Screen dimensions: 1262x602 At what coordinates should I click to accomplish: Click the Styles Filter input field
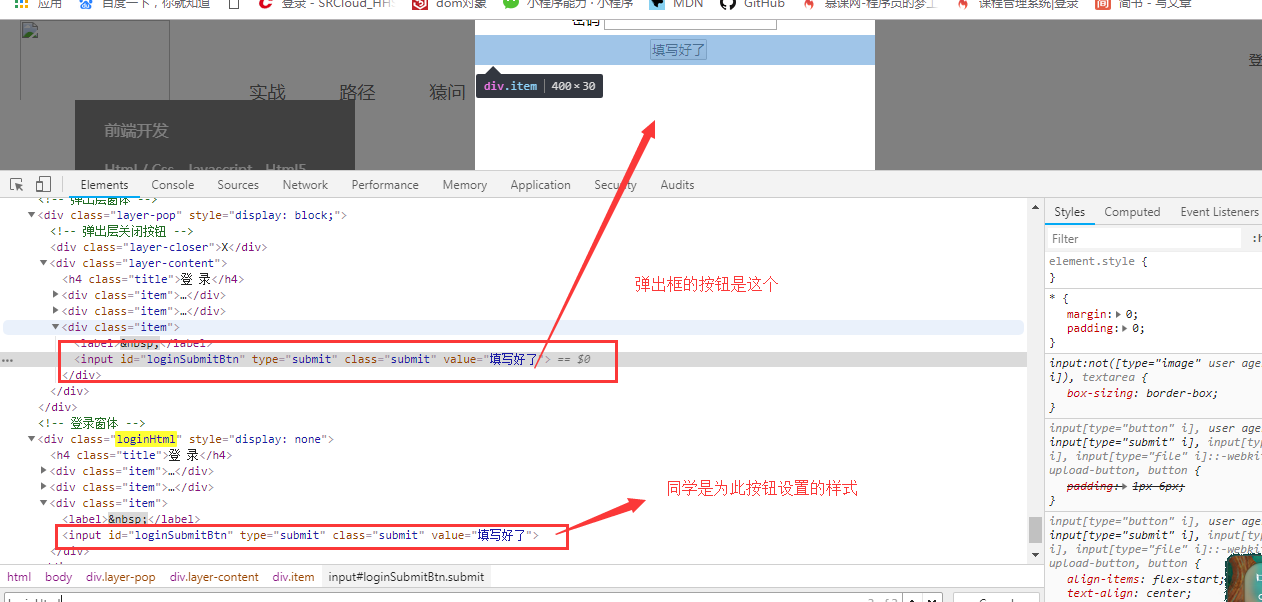(1144, 239)
